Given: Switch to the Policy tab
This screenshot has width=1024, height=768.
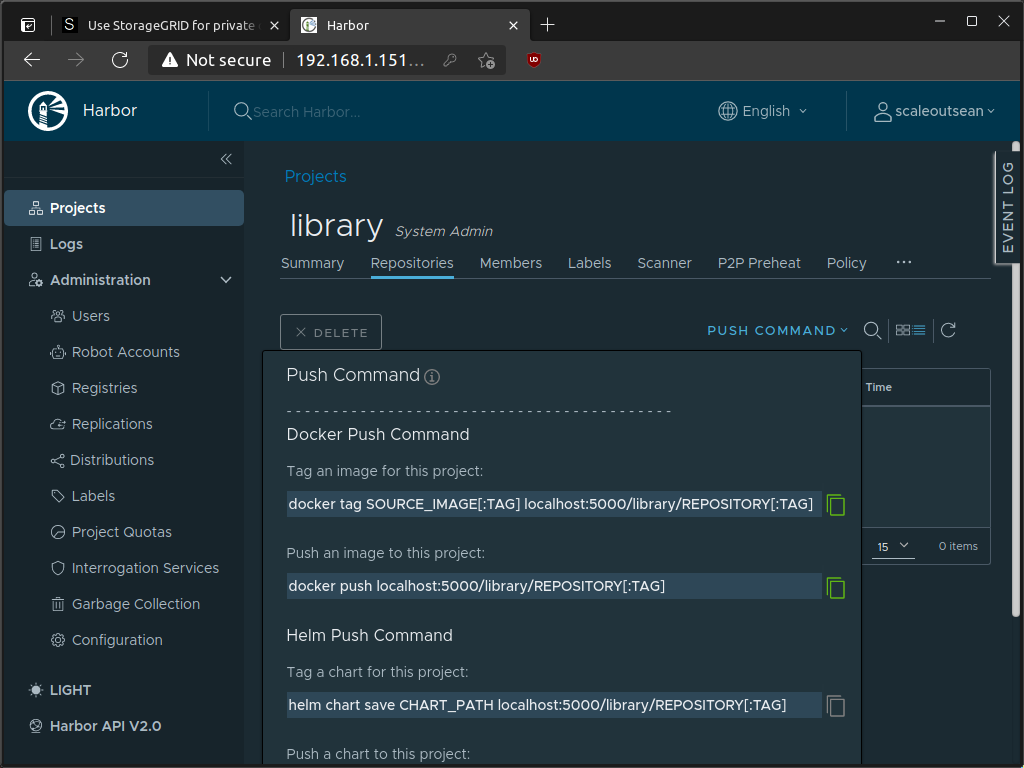Looking at the screenshot, I should pos(846,263).
